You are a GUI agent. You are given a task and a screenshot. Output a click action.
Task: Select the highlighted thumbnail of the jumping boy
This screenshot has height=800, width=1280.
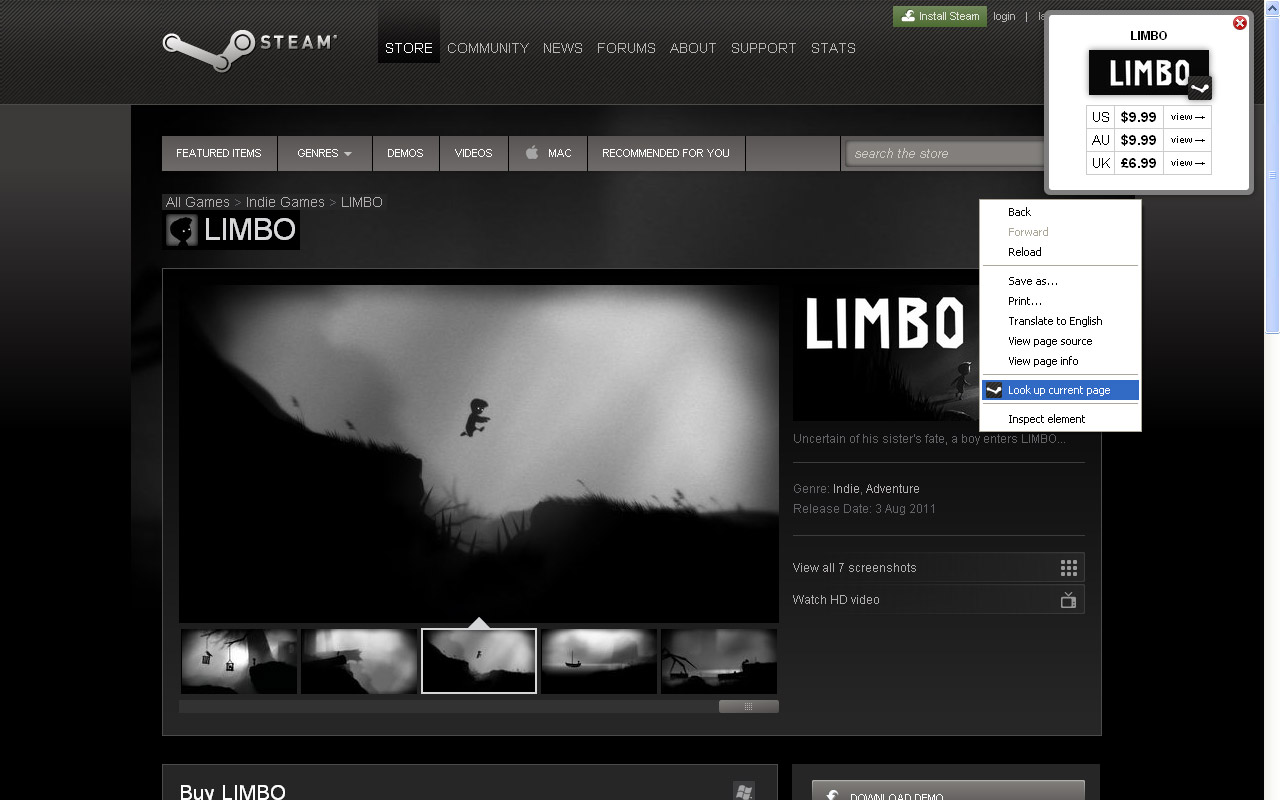pos(479,661)
